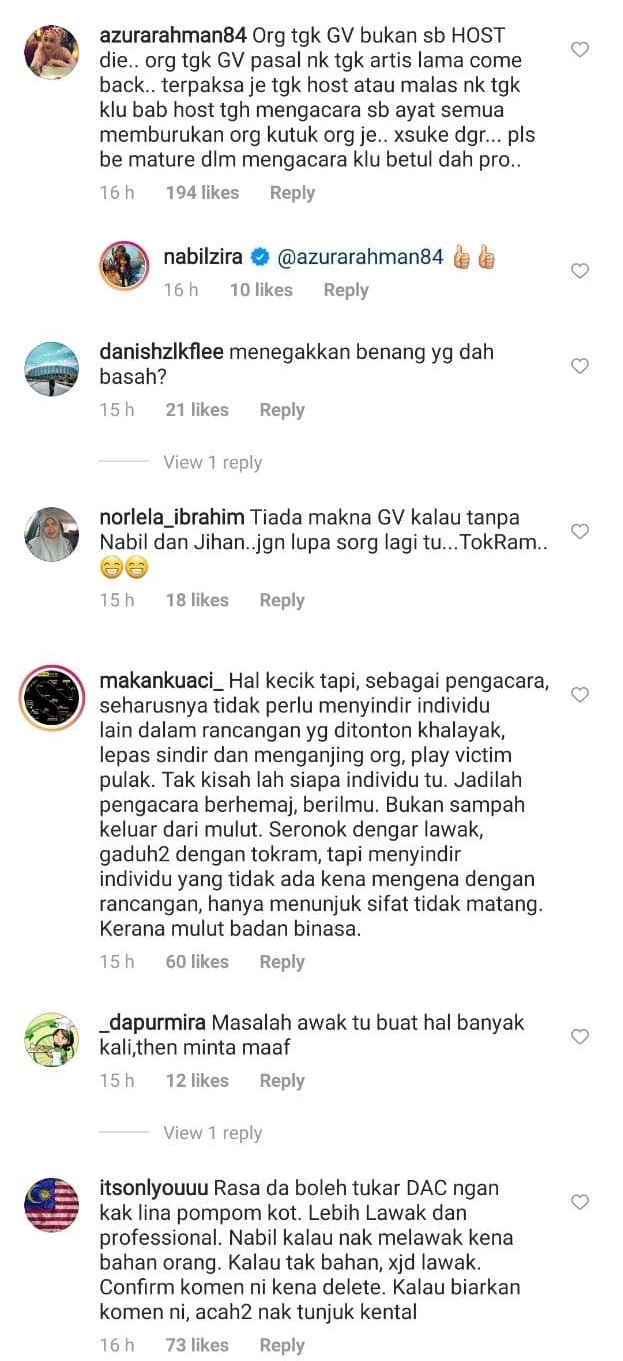623x1361 pixels.
Task: Tap the heart next to _dapurmira's comment
Action: click(579, 1037)
